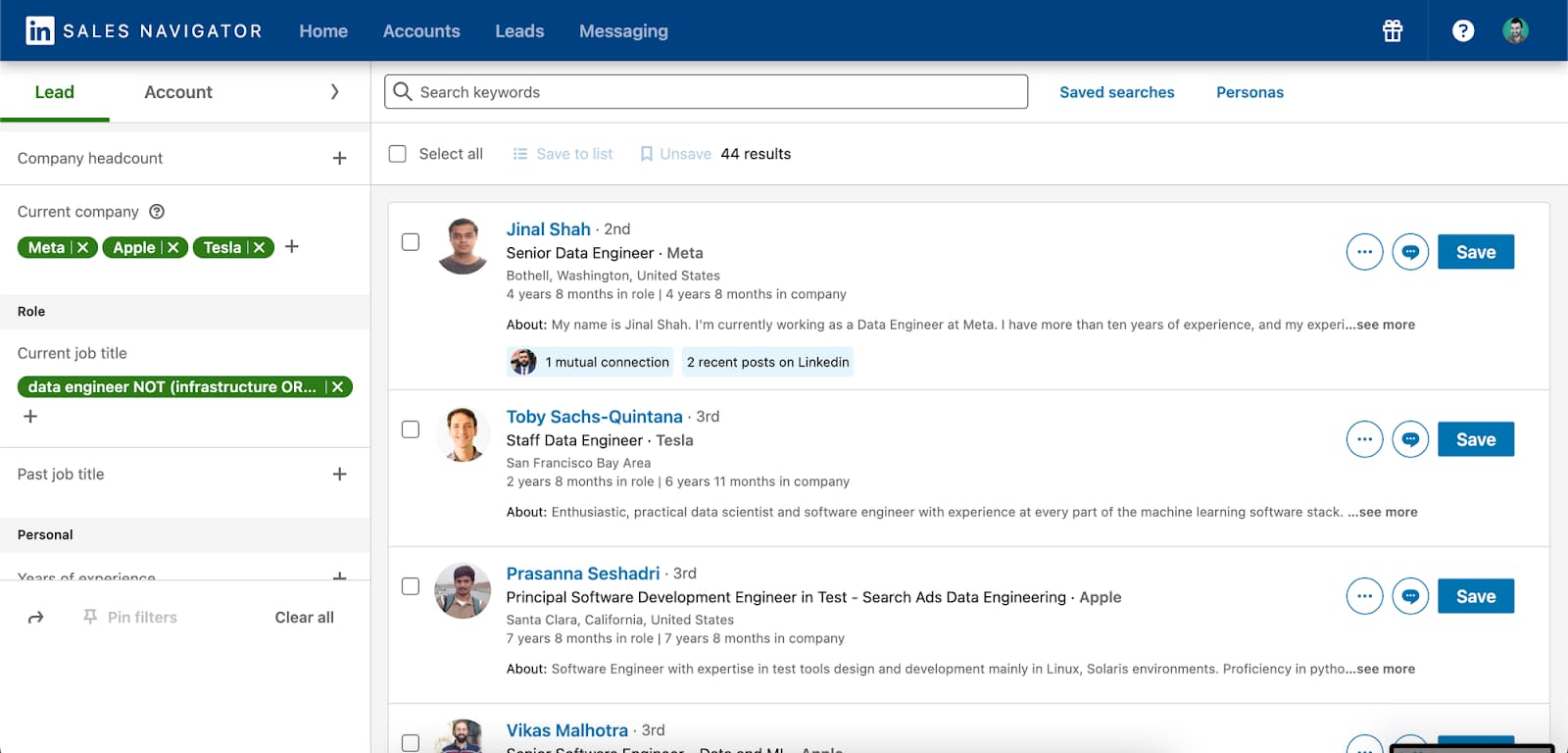Image resolution: width=1568 pixels, height=753 pixels.
Task: Click the share arrow icon beside Pin filters
Action: pos(36,617)
